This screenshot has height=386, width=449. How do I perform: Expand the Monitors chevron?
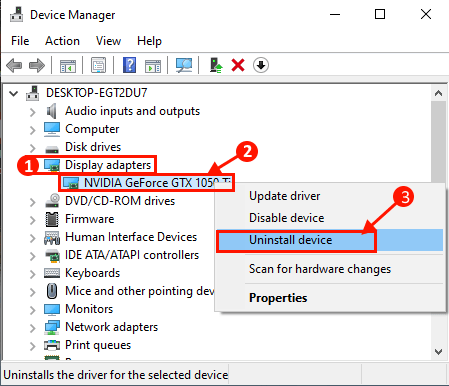click(x=32, y=310)
